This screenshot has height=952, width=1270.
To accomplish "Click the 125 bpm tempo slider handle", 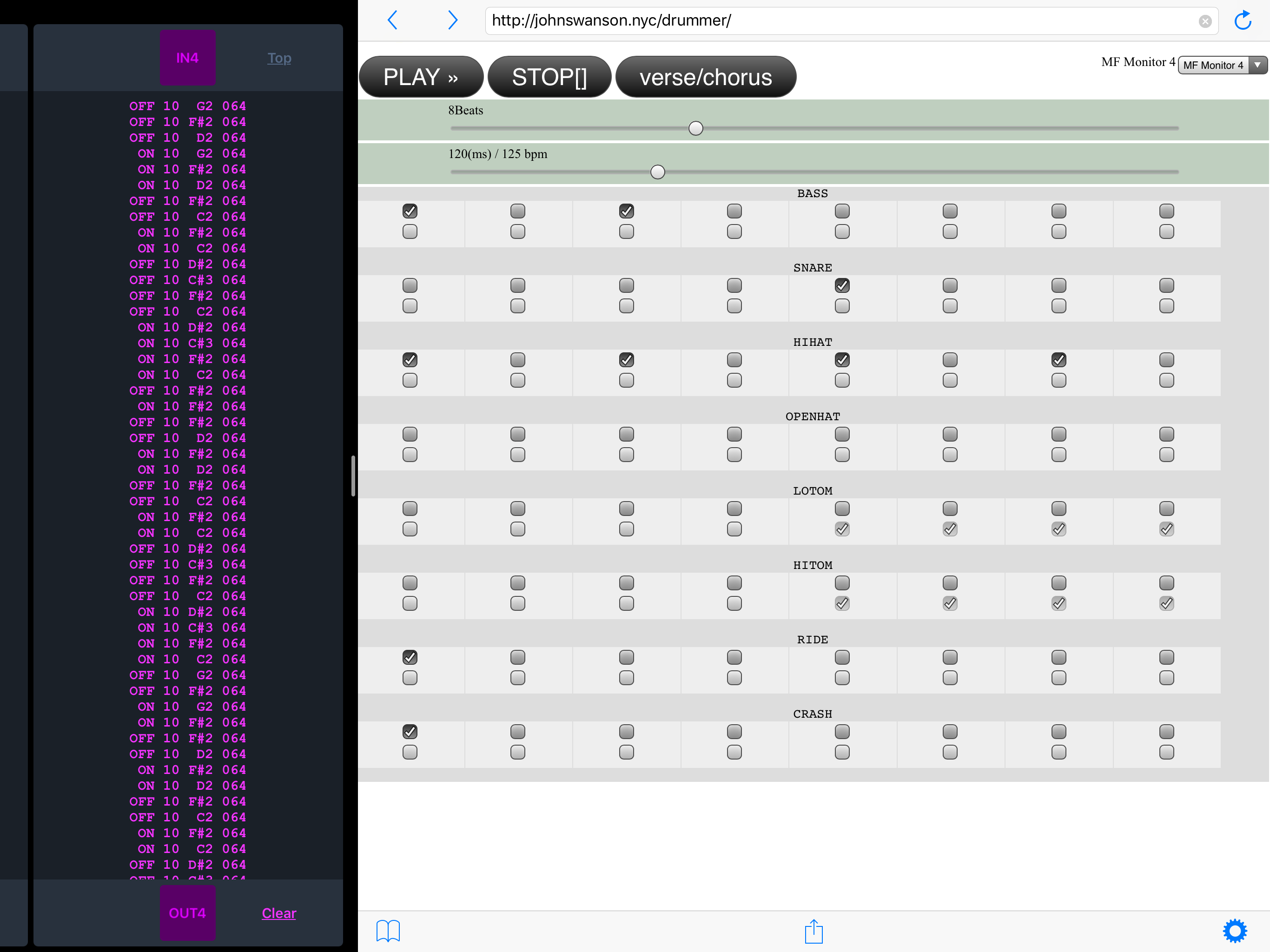I will point(657,172).
